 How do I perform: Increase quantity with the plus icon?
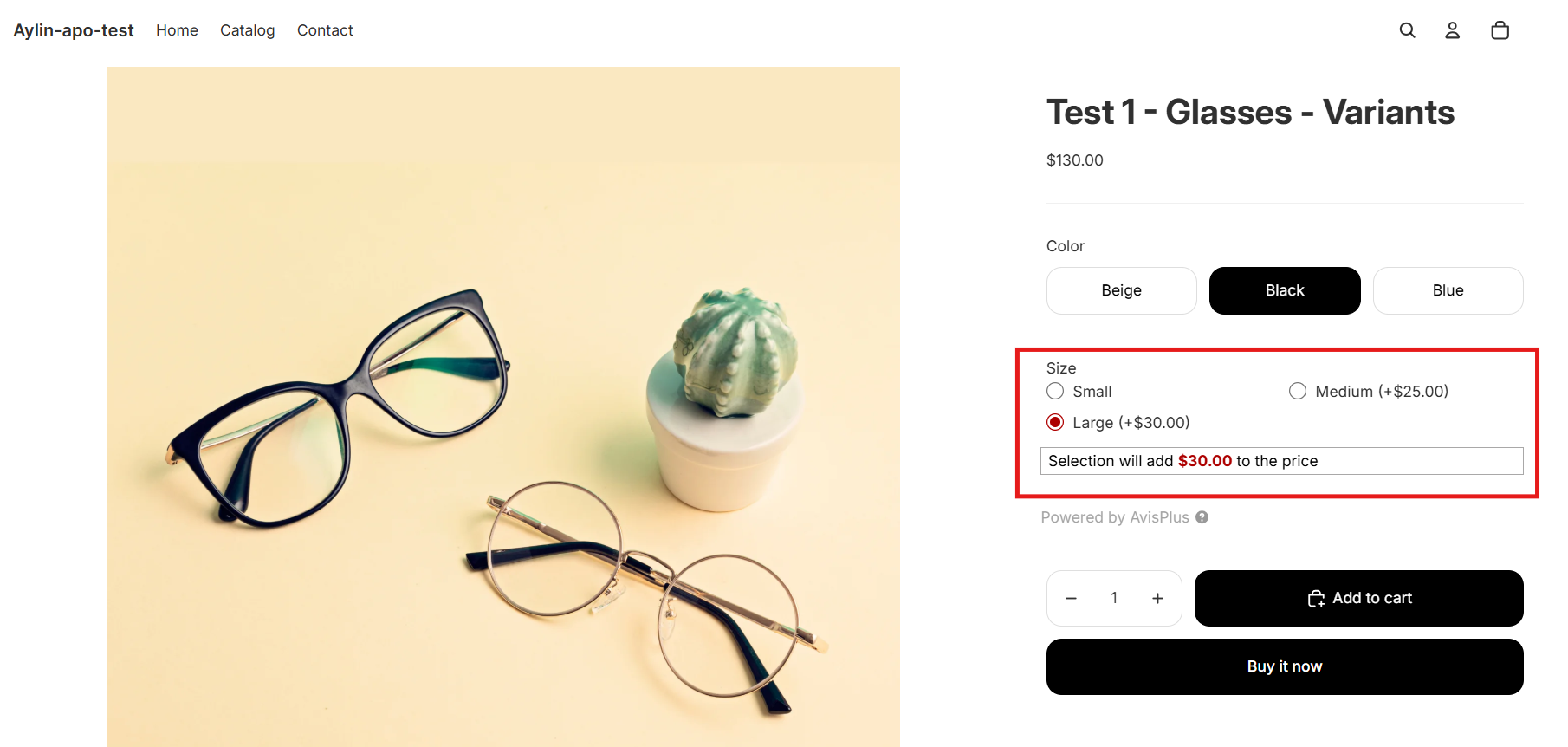1157,598
